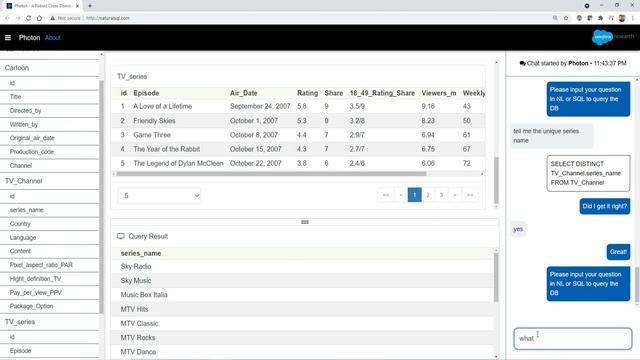Open a new browser tab
The height and width of the screenshot is (360, 640).
(x=90, y=6)
